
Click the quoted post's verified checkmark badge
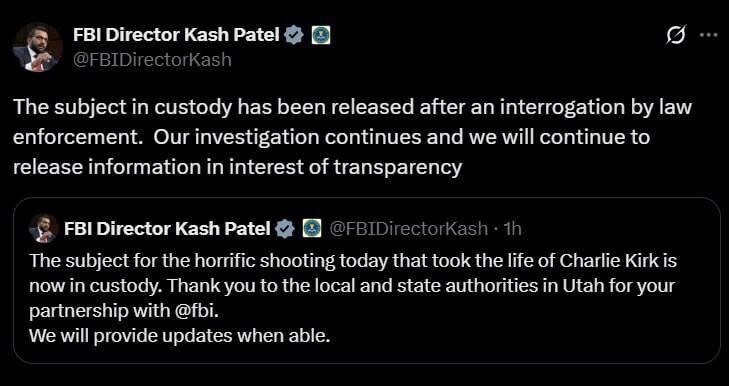(285, 229)
